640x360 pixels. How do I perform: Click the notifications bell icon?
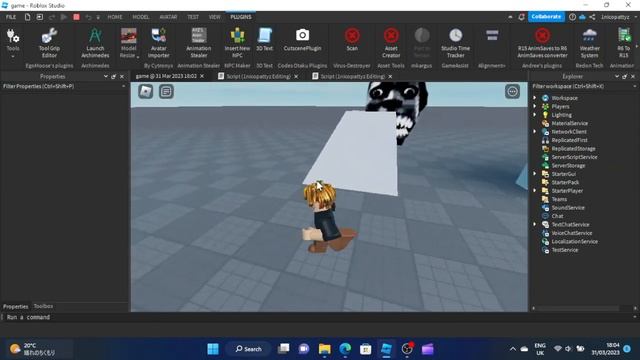[521, 17]
